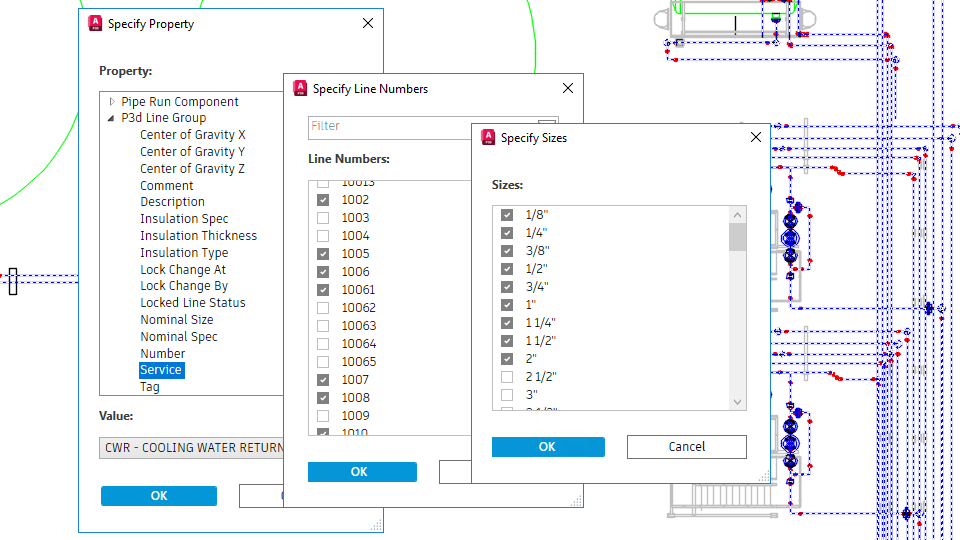The image size is (960, 540).
Task: Select Center of Gravity Z property
Action: [x=192, y=169]
